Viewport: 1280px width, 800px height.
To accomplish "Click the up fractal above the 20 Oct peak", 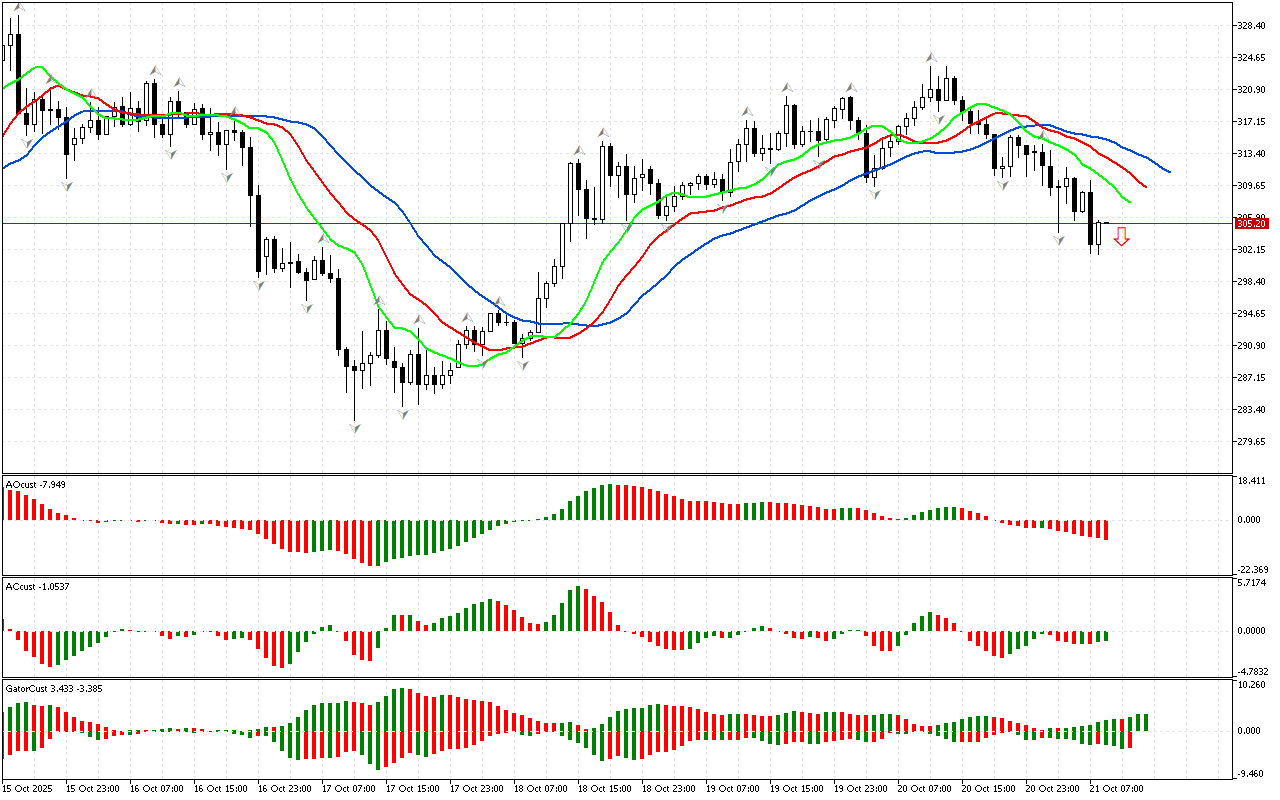I will (931, 58).
